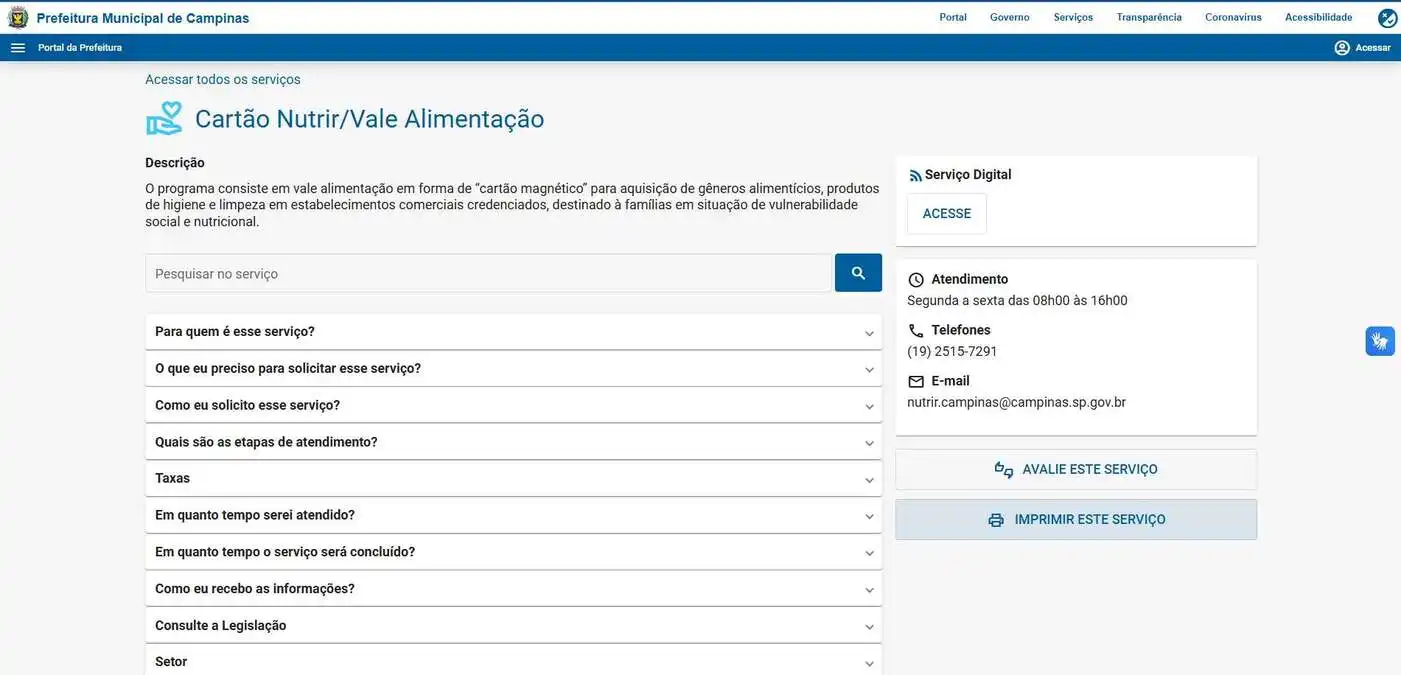
Task: Expand 'Consulte a Legislação' section
Action: [x=513, y=626]
